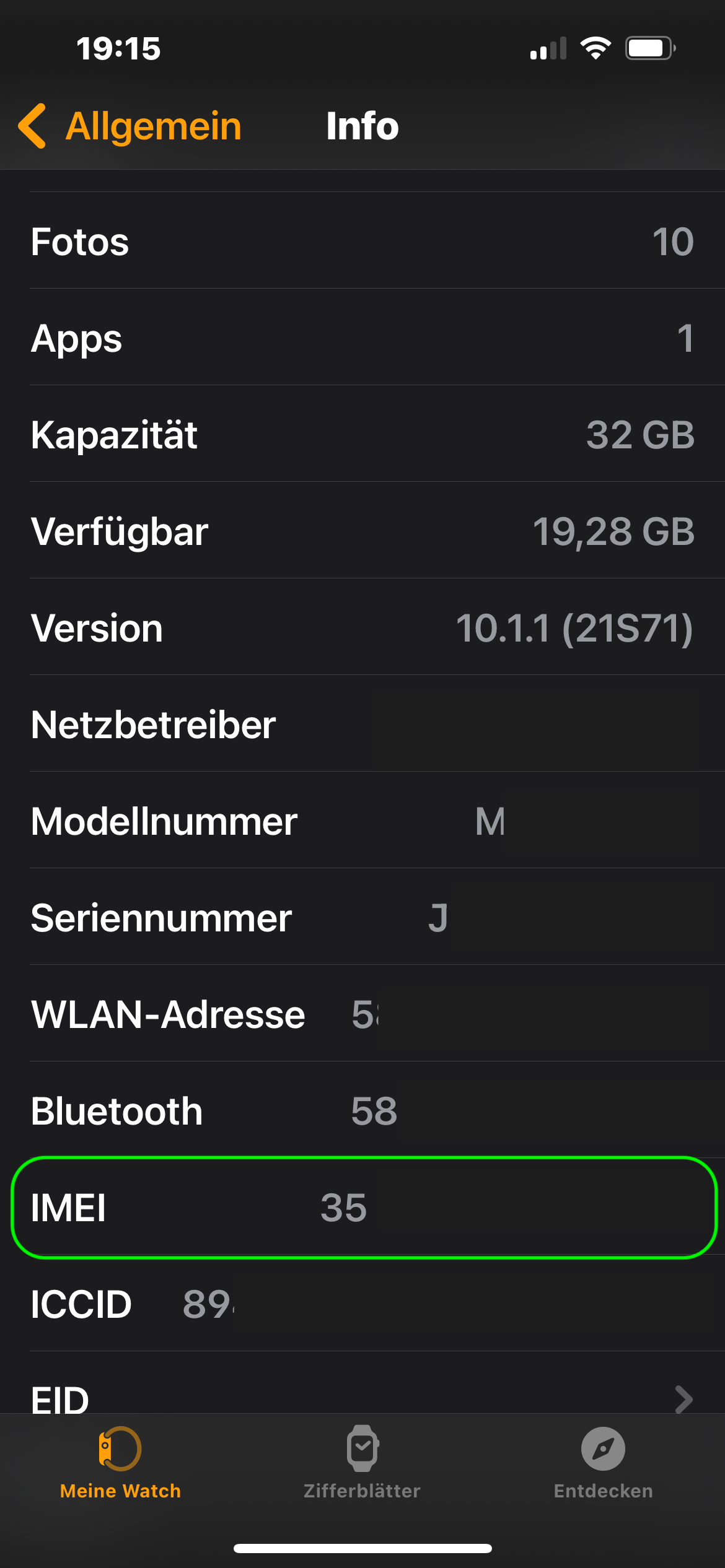The image size is (725, 1568).
Task: Expand the EID row chevron
Action: click(x=683, y=1398)
